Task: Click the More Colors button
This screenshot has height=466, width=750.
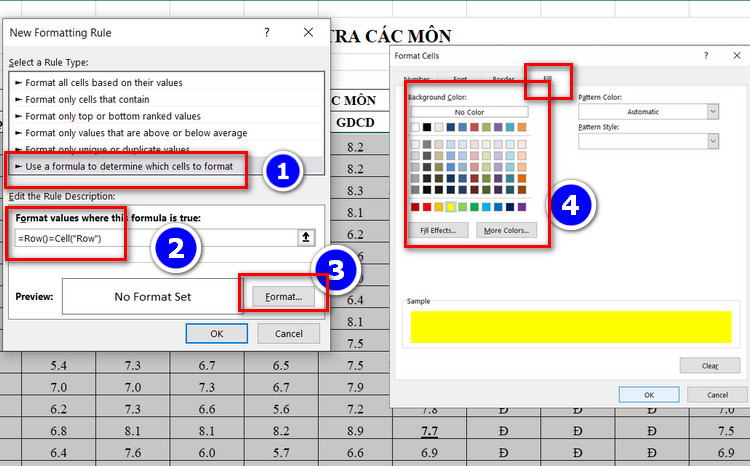Action: (x=505, y=230)
